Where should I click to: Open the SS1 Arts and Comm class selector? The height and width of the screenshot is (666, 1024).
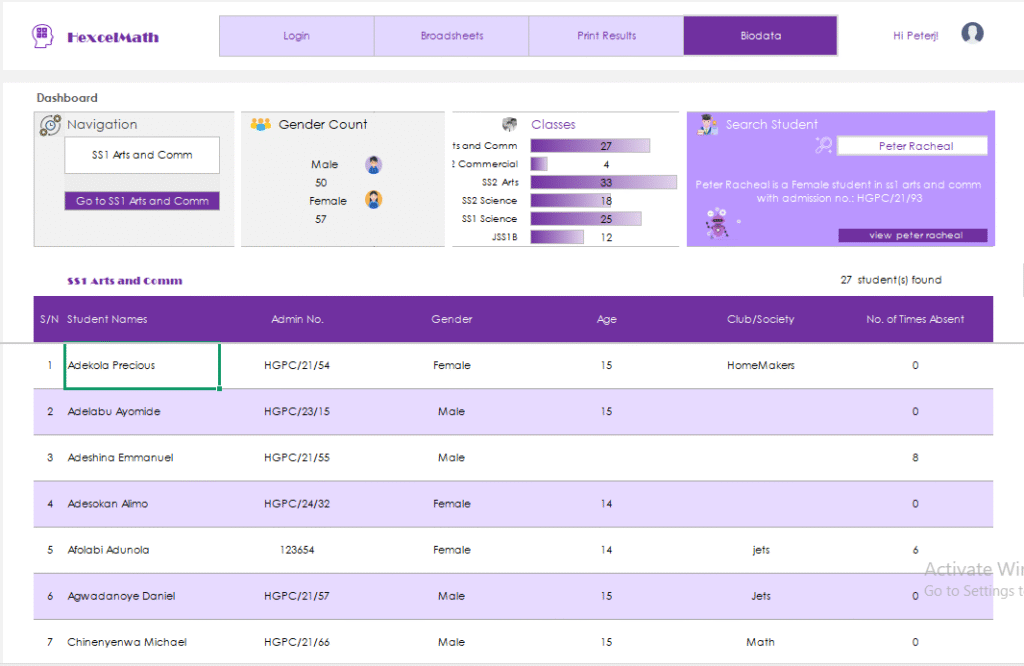[x=142, y=155]
